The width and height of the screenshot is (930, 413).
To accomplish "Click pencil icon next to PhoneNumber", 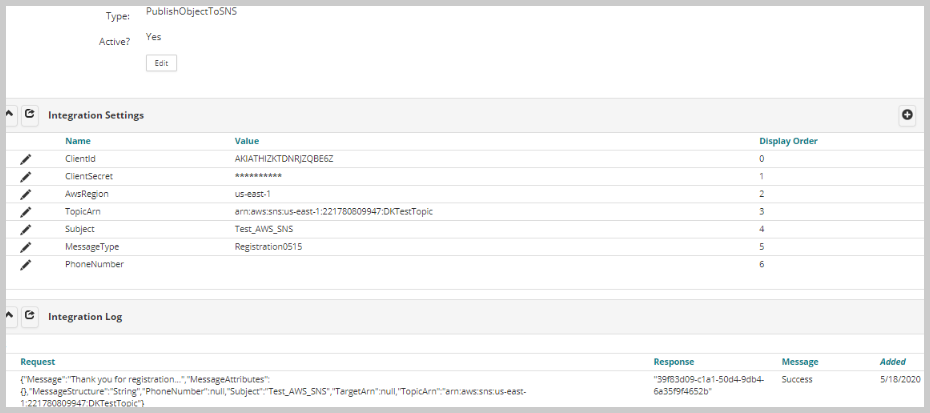I will click(x=26, y=264).
